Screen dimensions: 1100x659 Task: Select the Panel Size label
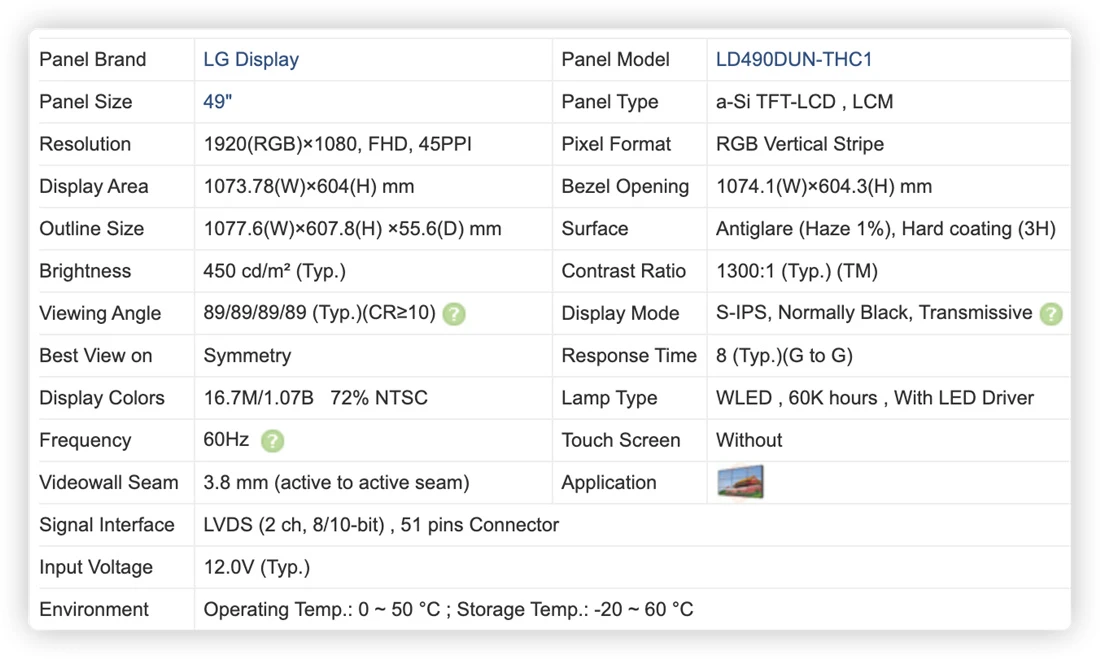86,102
